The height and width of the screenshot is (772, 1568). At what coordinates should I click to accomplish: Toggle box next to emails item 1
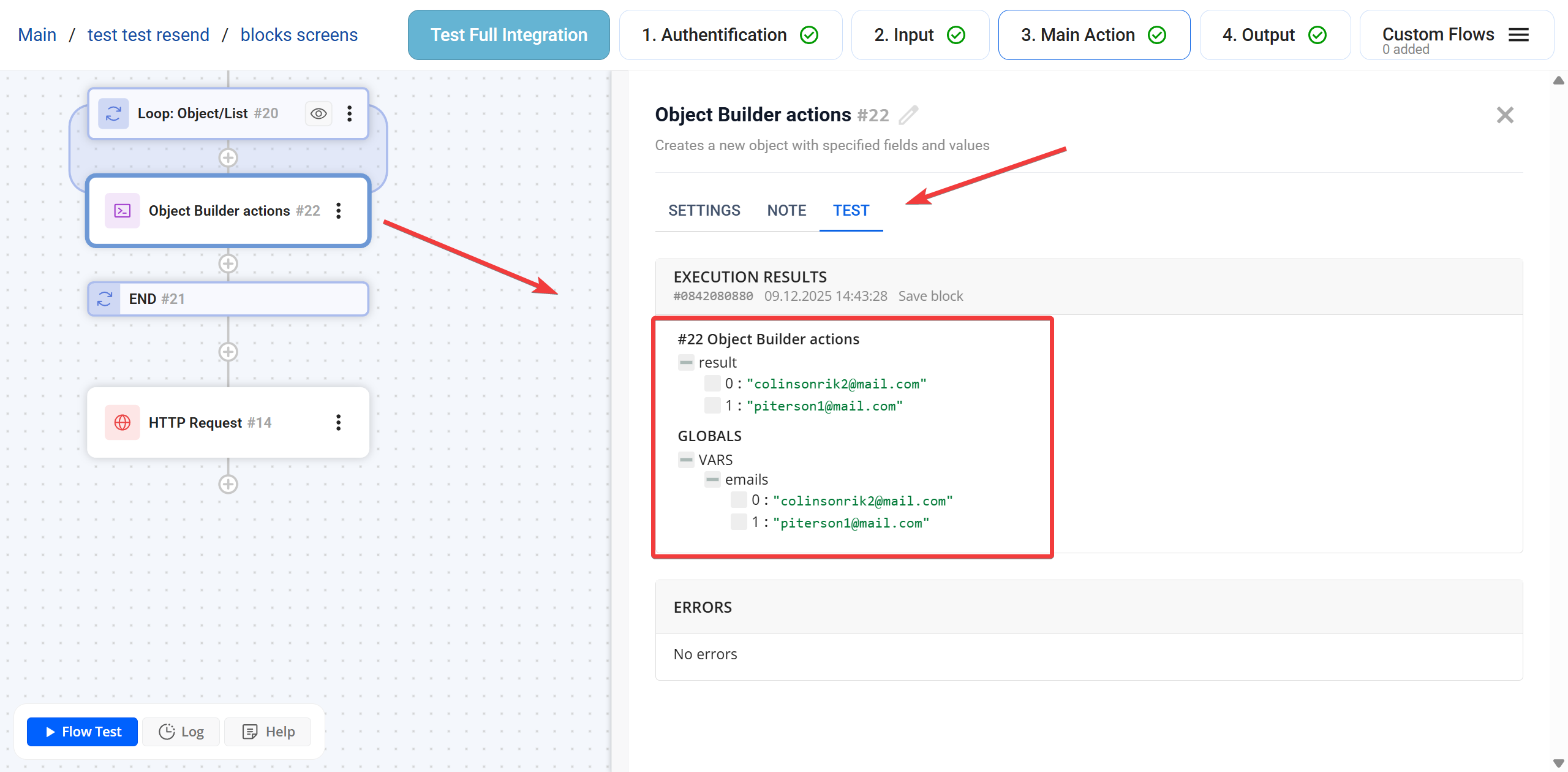(x=739, y=522)
